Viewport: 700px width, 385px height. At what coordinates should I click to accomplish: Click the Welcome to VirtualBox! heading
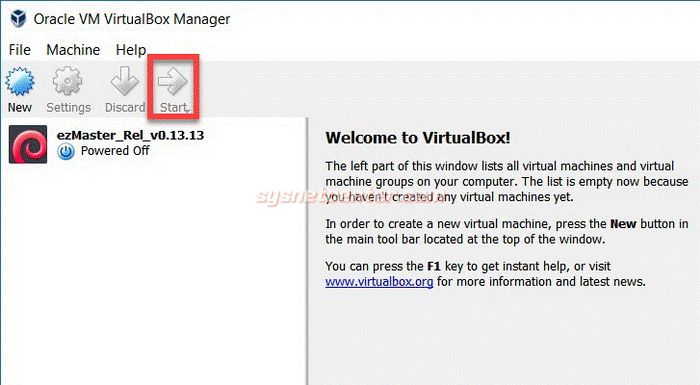[417, 138]
